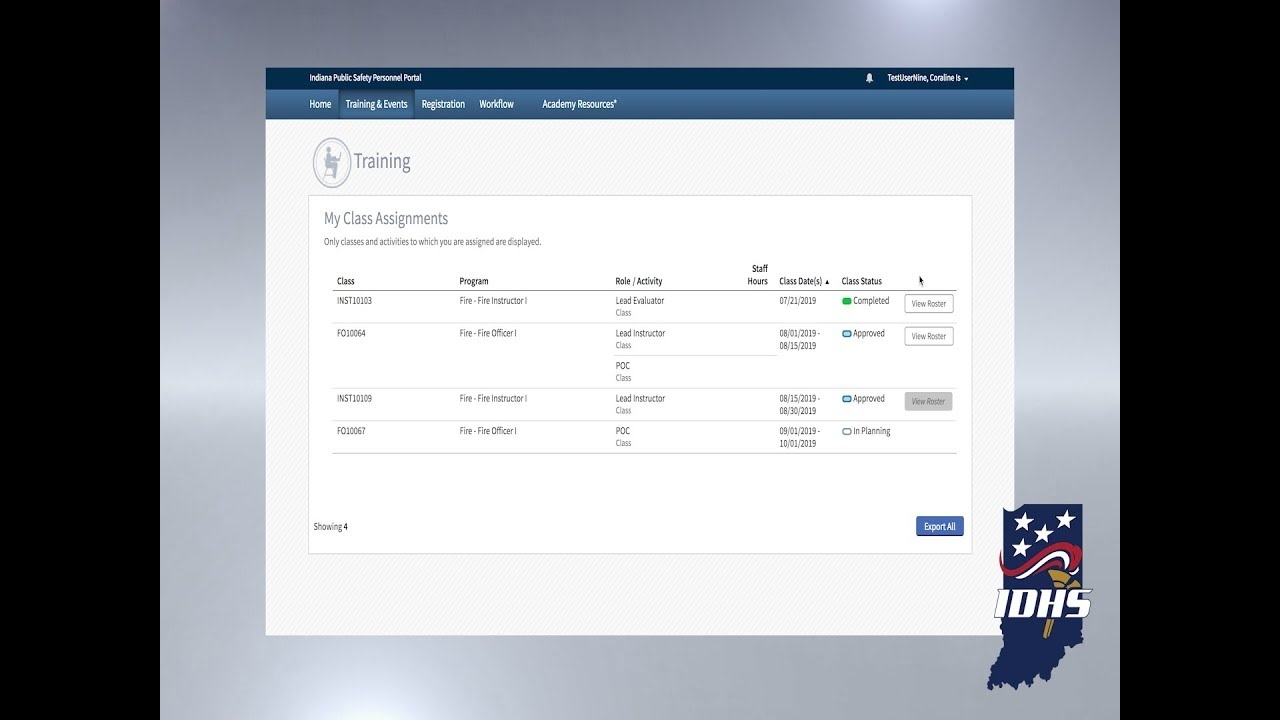Click the Approved status icon for FO10064

(x=847, y=334)
